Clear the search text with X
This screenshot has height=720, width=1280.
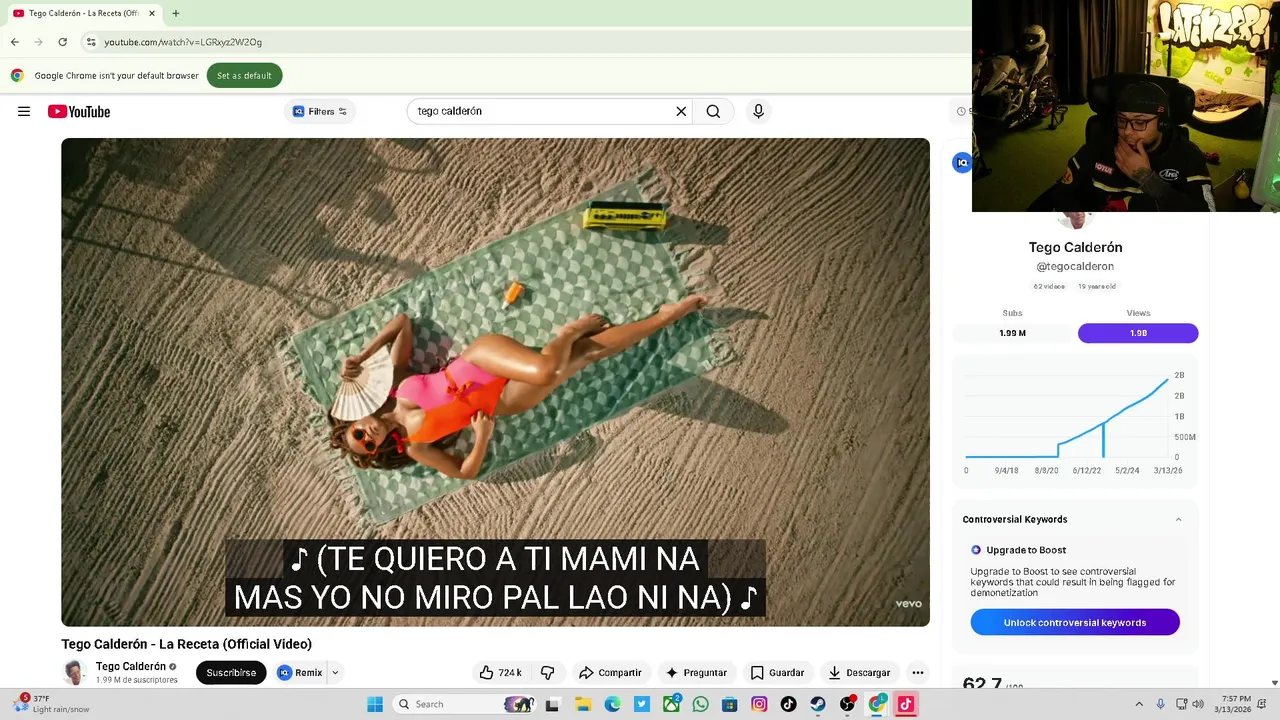(681, 111)
